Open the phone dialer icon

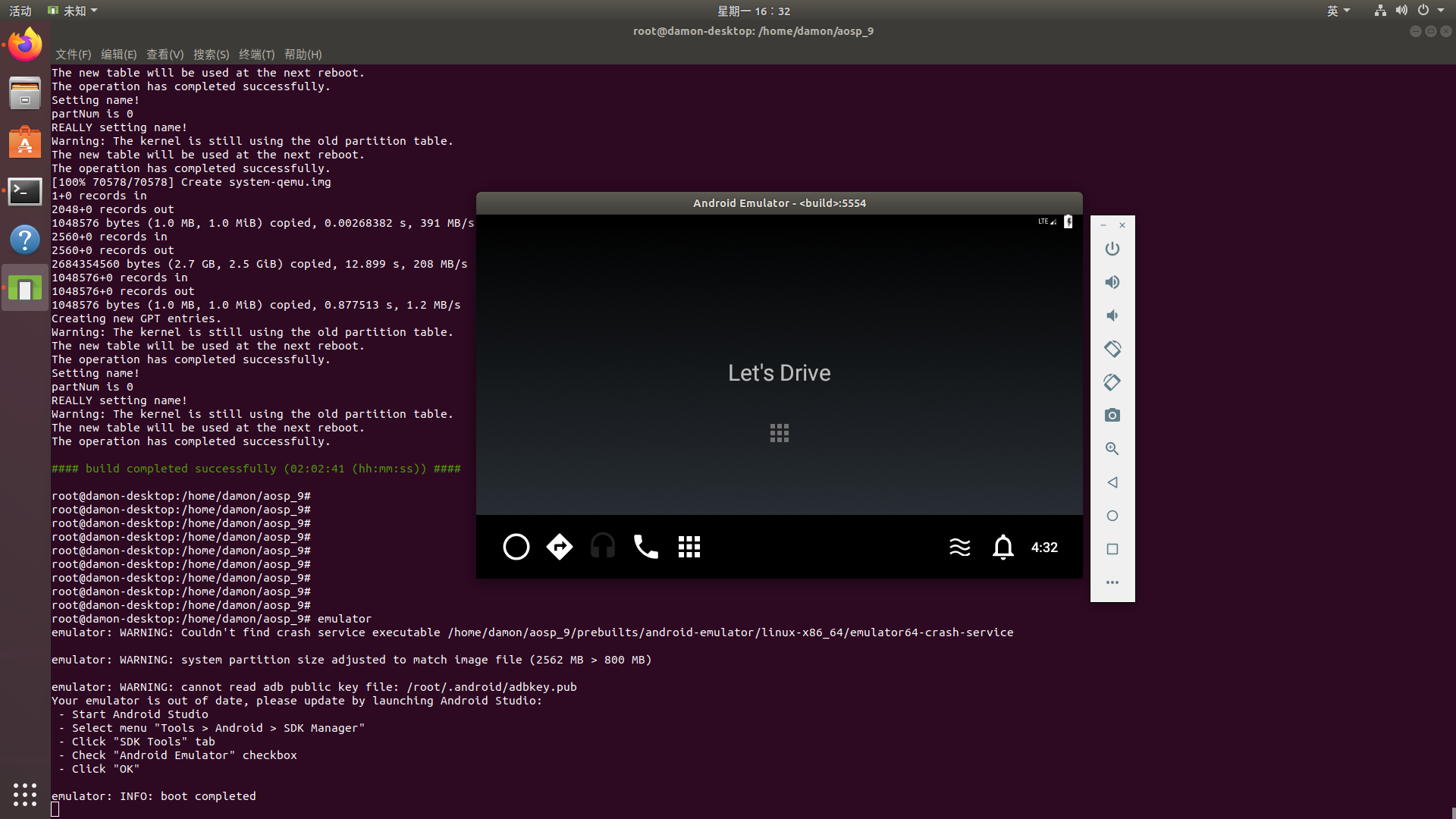tap(646, 547)
